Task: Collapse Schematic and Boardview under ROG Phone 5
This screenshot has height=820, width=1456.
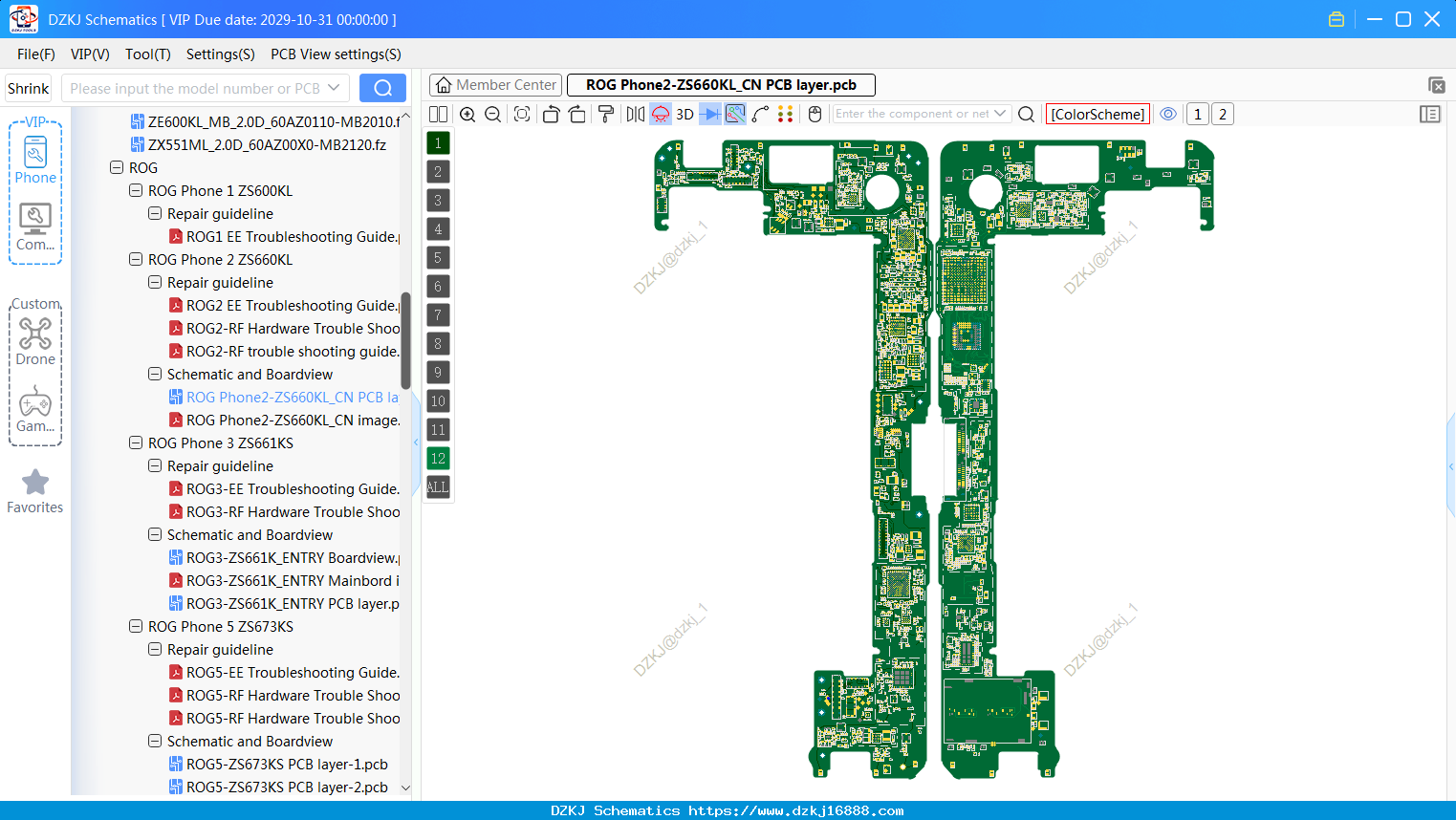Action: point(155,741)
